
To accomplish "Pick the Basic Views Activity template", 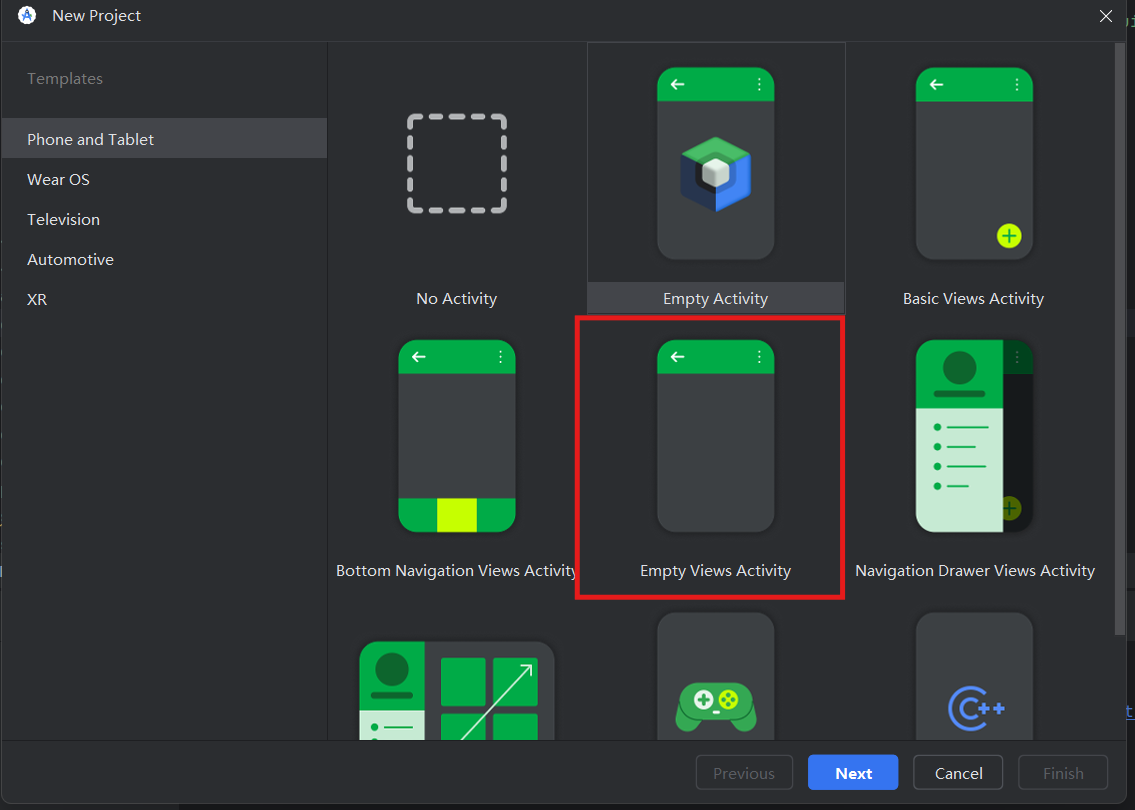I will (x=974, y=164).
